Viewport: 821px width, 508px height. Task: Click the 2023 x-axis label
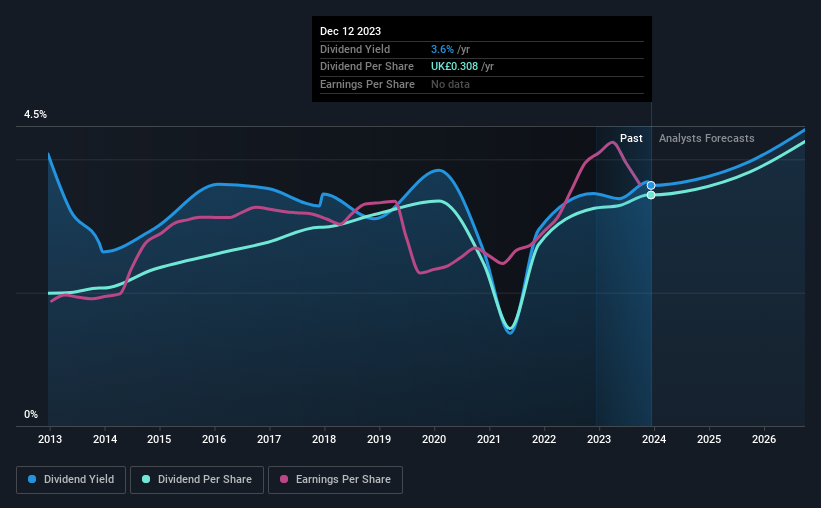(x=598, y=439)
